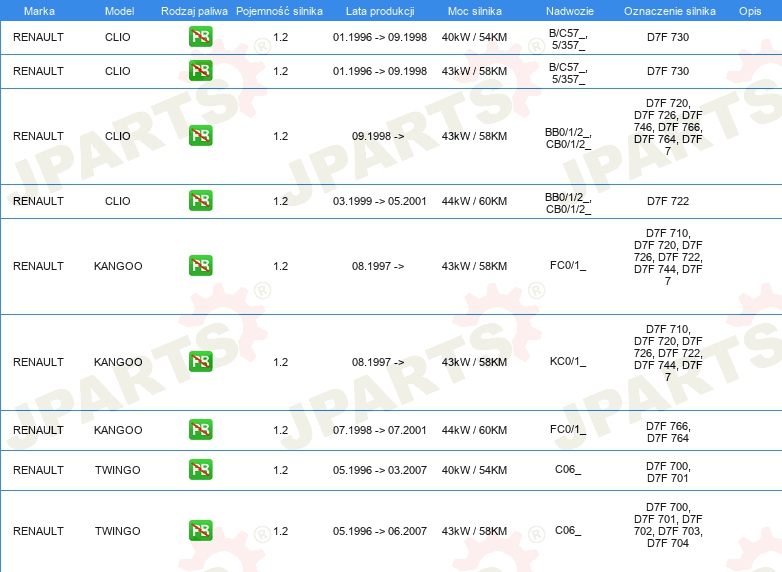Select the fuel icon for Kangoo FC0/1_ 58KM row

200,265
